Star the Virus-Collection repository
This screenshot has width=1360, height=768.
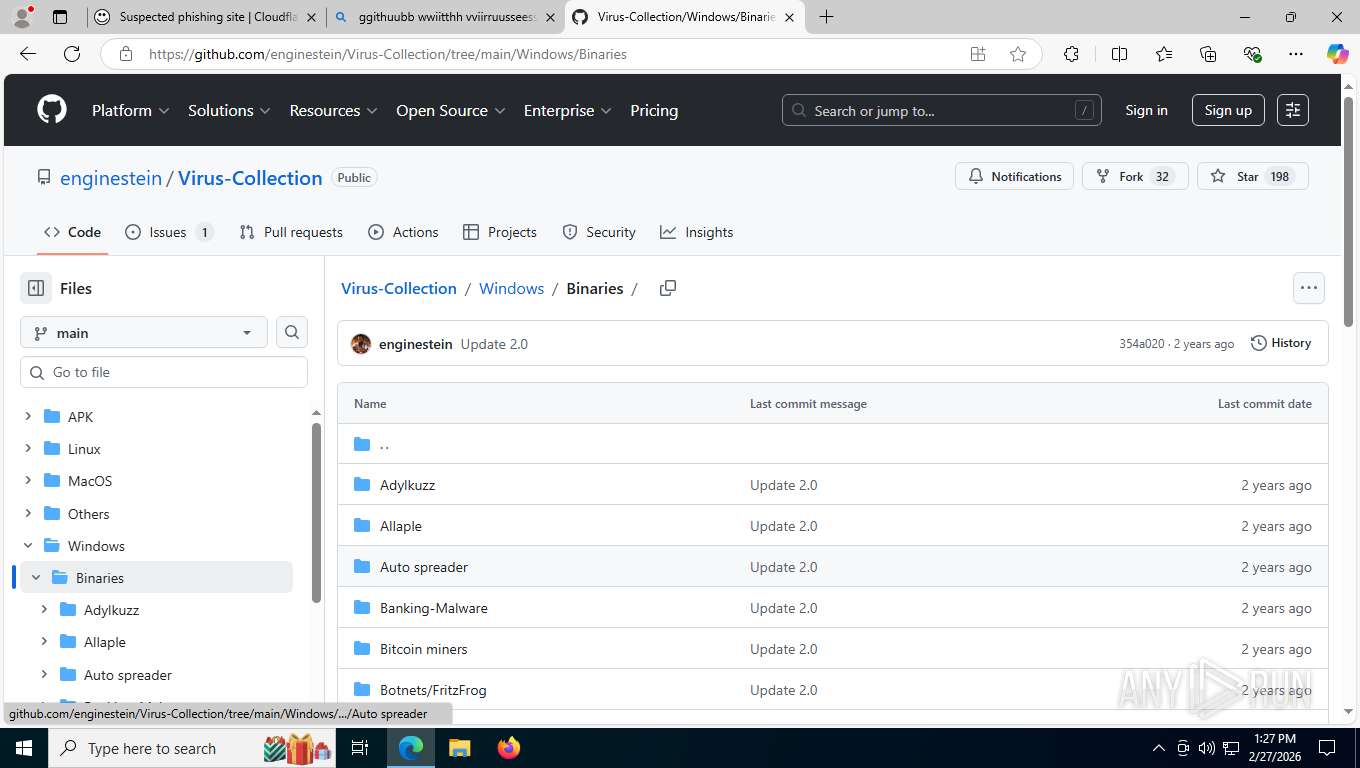1252,176
